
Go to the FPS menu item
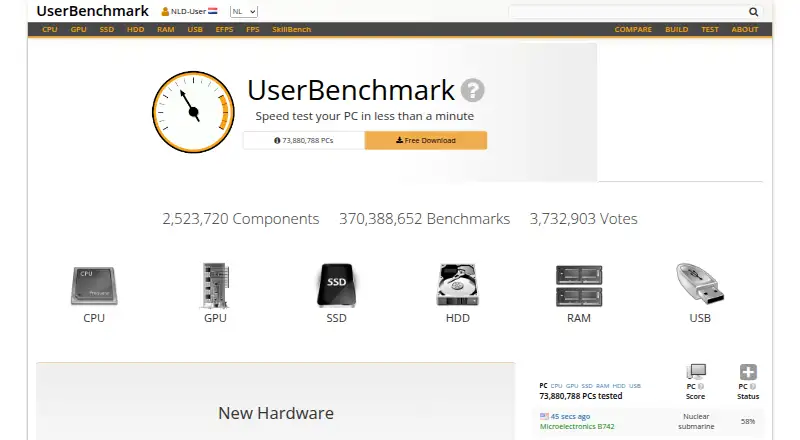tap(253, 29)
